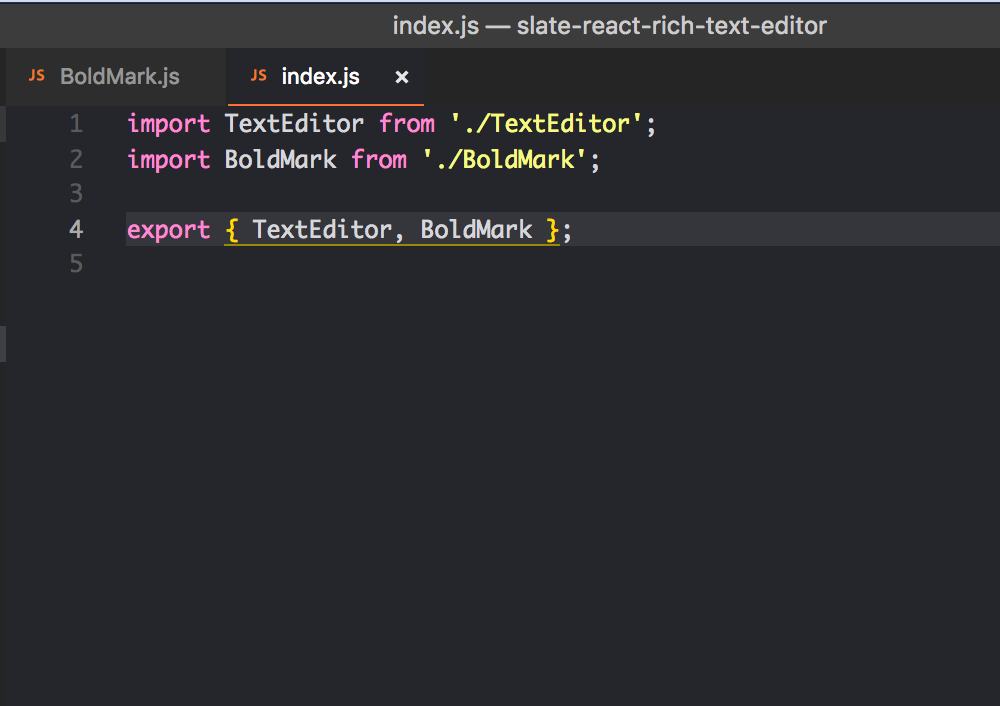Click the 'from' keyword on line 2
The height and width of the screenshot is (706, 1000).
click(x=379, y=159)
